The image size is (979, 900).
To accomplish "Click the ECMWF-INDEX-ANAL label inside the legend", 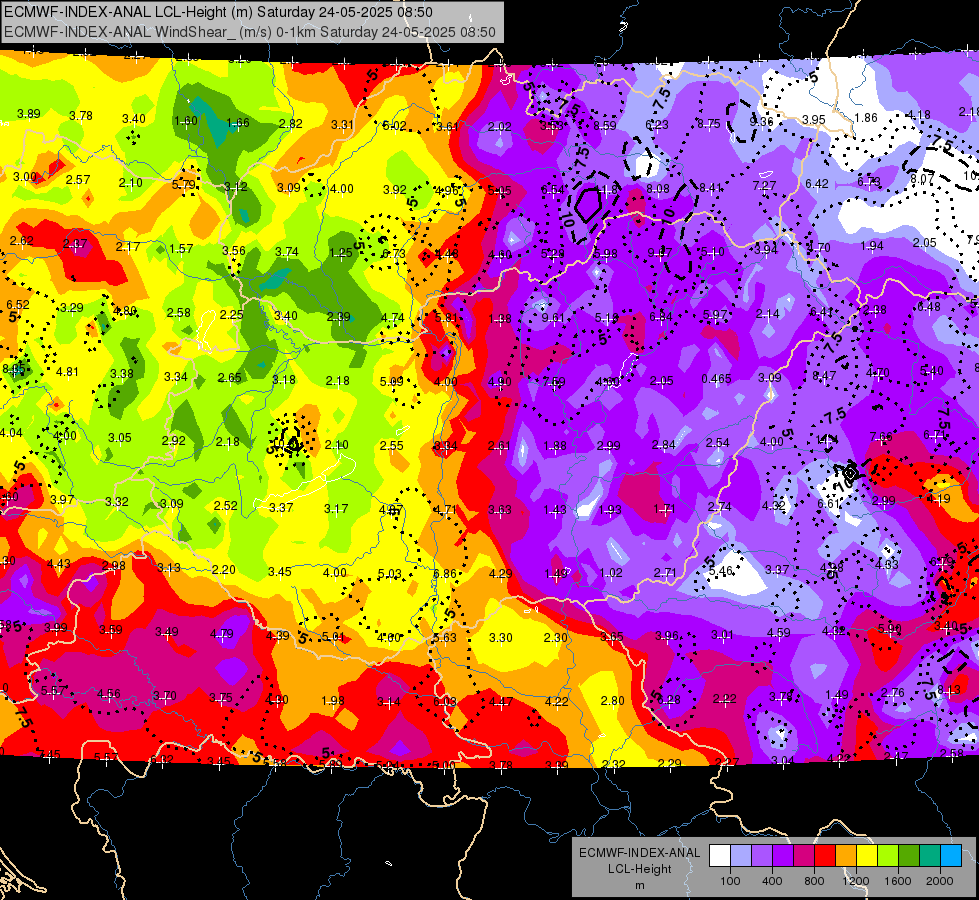I will point(640,853).
